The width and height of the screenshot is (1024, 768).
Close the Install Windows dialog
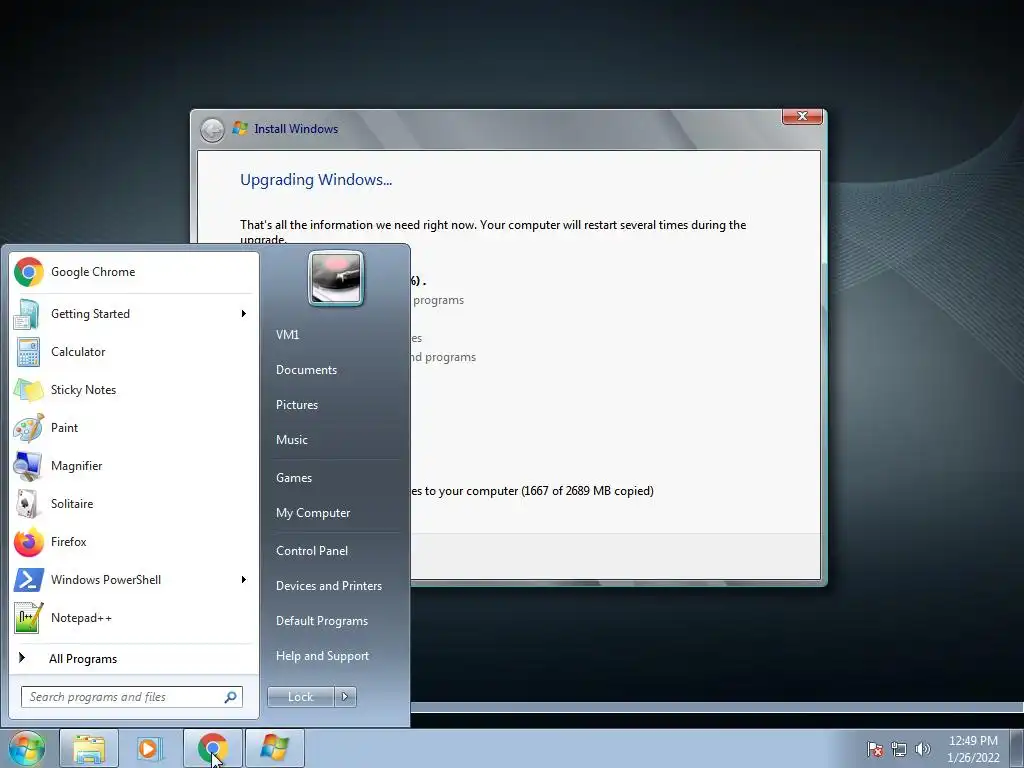[802, 116]
